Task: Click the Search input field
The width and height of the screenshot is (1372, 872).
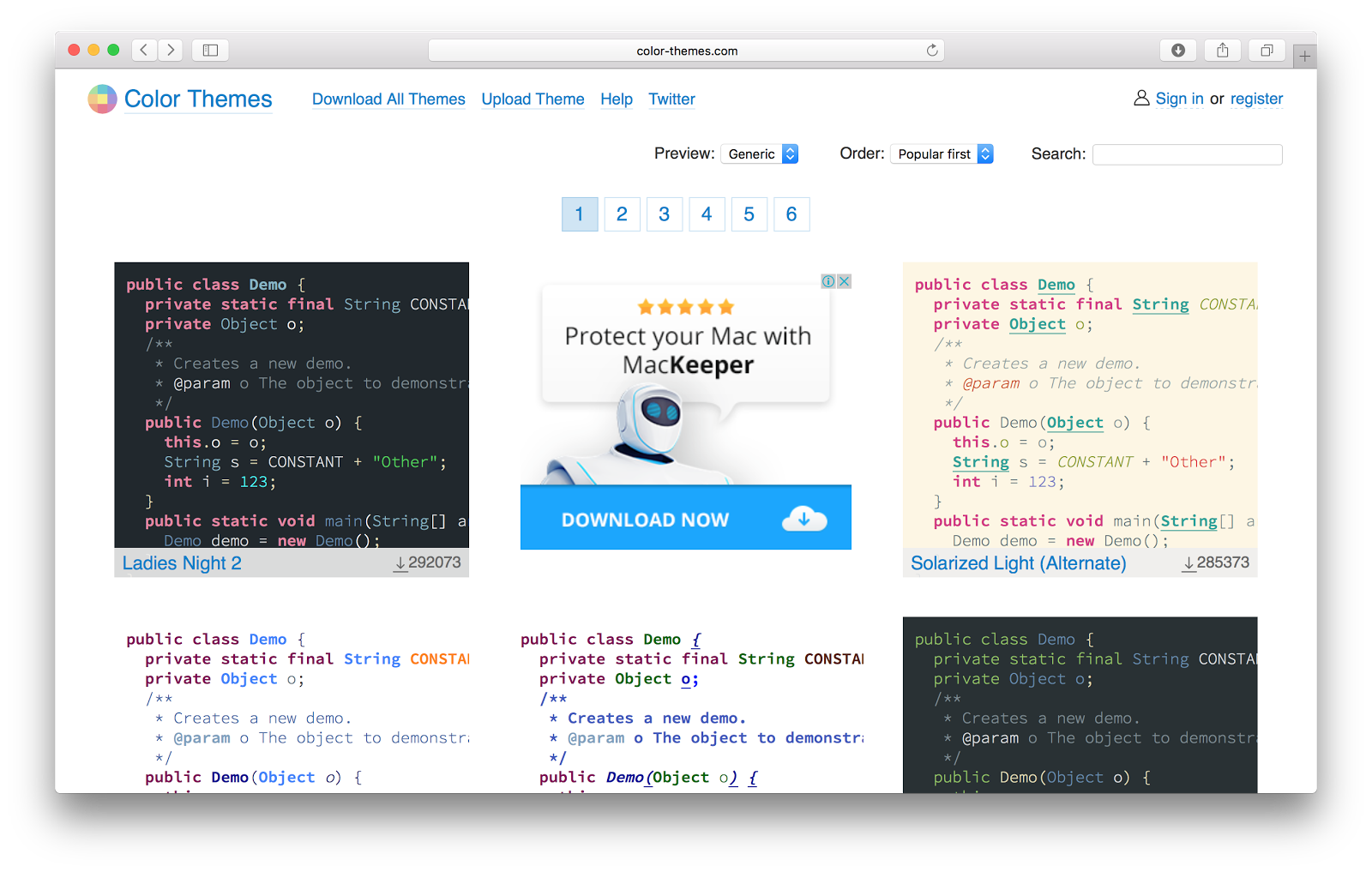Action: point(1188,154)
